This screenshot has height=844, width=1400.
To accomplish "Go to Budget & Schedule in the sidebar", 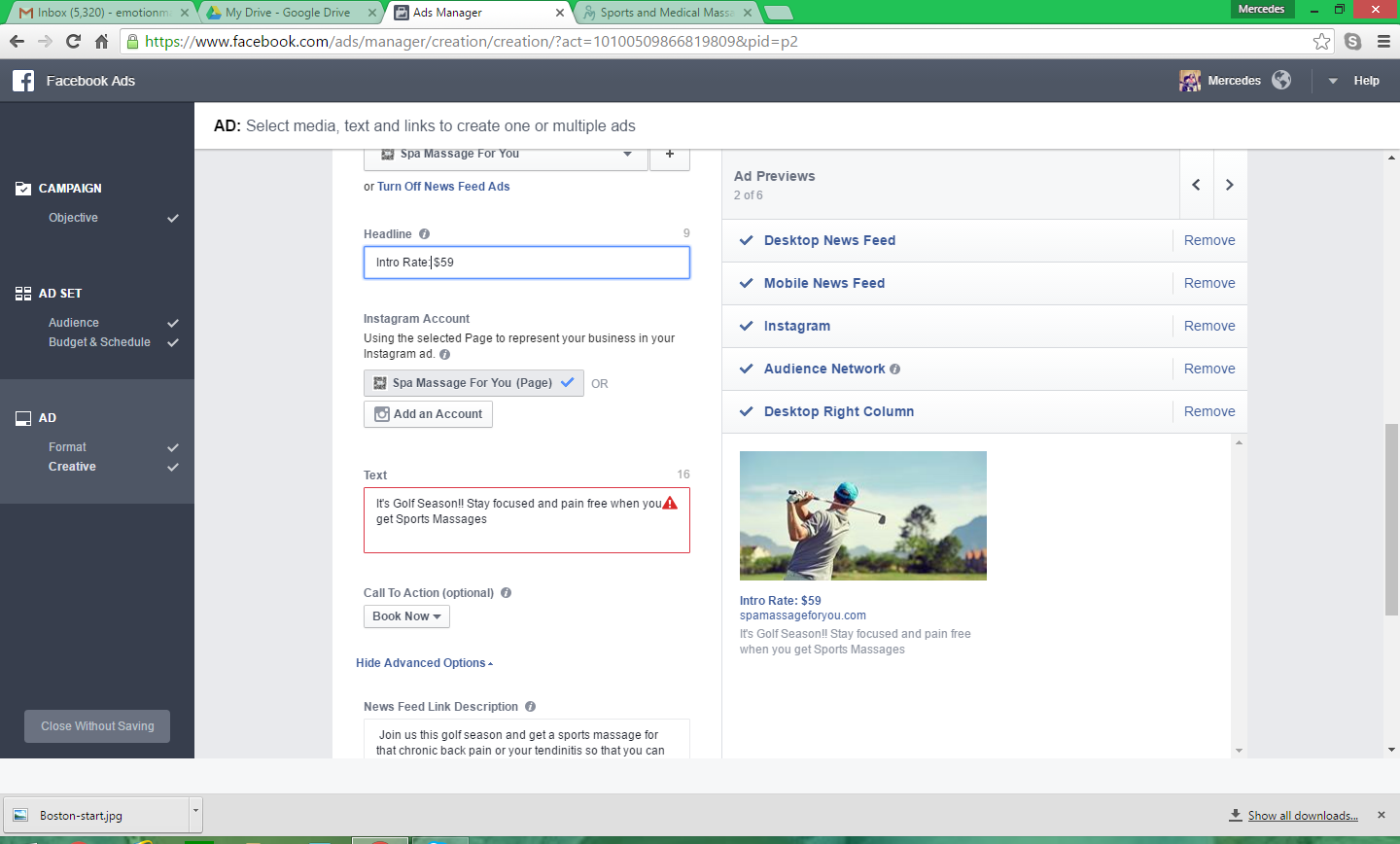I will point(99,342).
